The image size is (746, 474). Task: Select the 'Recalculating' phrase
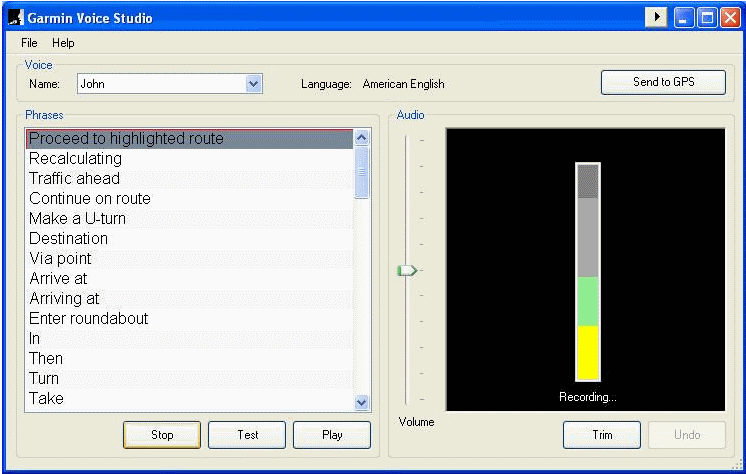point(76,158)
